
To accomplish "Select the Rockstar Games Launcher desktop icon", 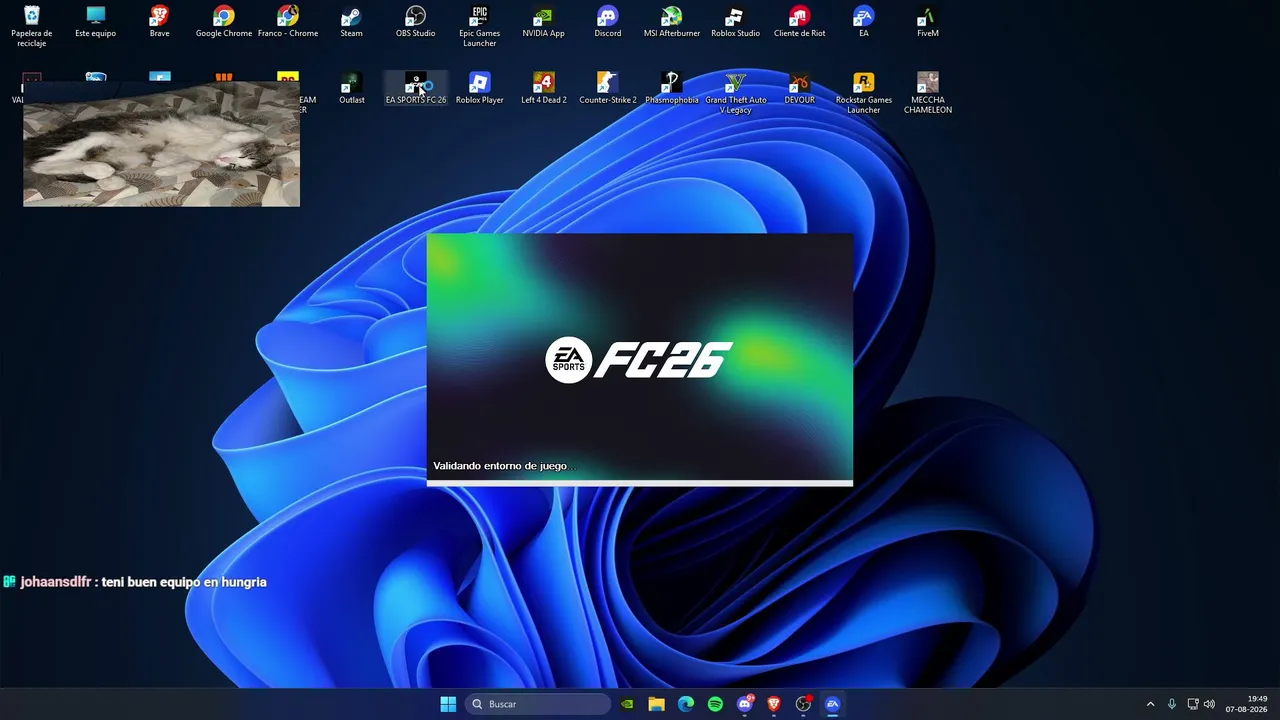I will click(x=864, y=92).
